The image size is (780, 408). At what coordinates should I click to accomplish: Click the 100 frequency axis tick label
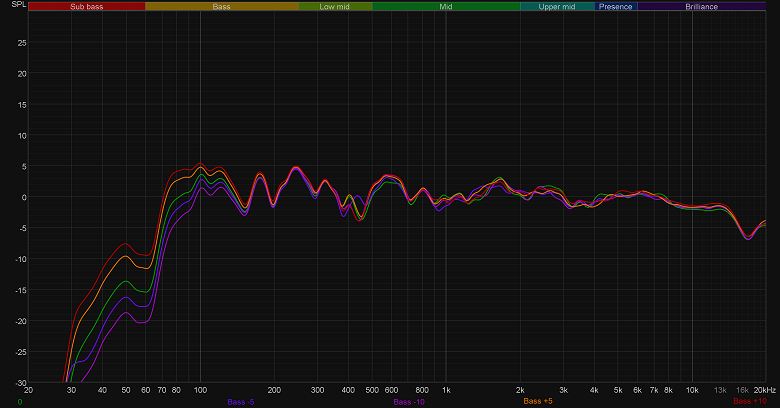click(200, 390)
